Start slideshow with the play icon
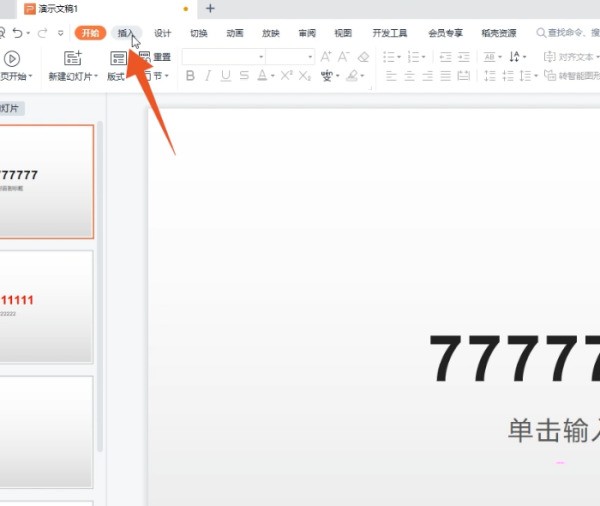 12,59
